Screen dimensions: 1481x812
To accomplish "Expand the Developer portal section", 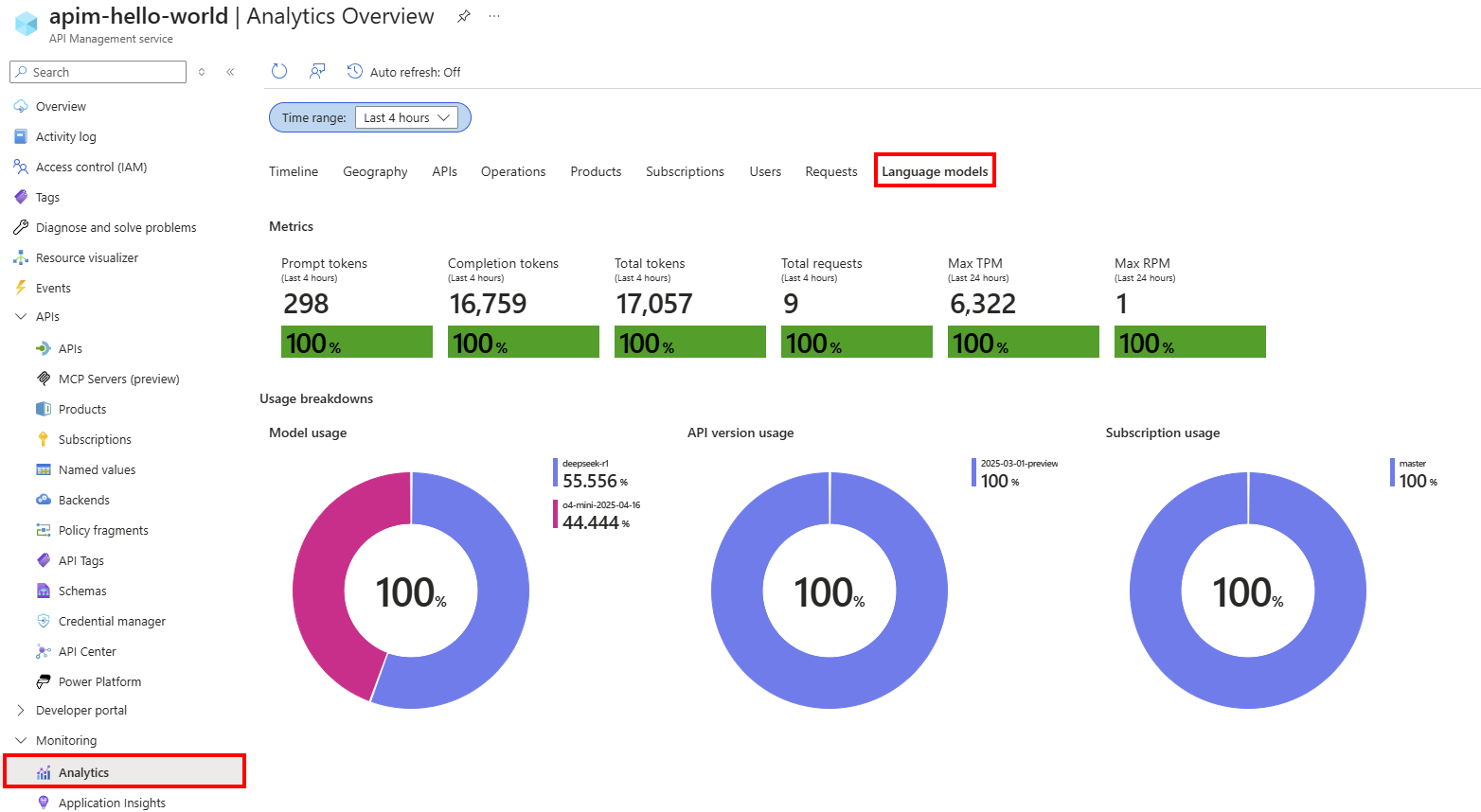I will [19, 710].
